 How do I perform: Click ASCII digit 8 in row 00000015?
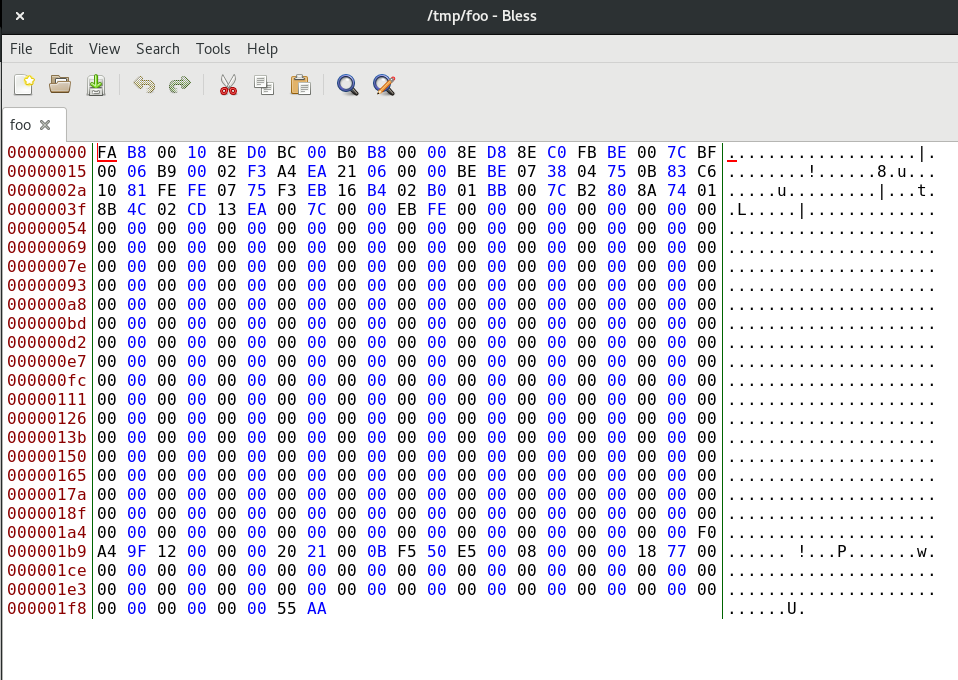pyautogui.click(x=882, y=171)
